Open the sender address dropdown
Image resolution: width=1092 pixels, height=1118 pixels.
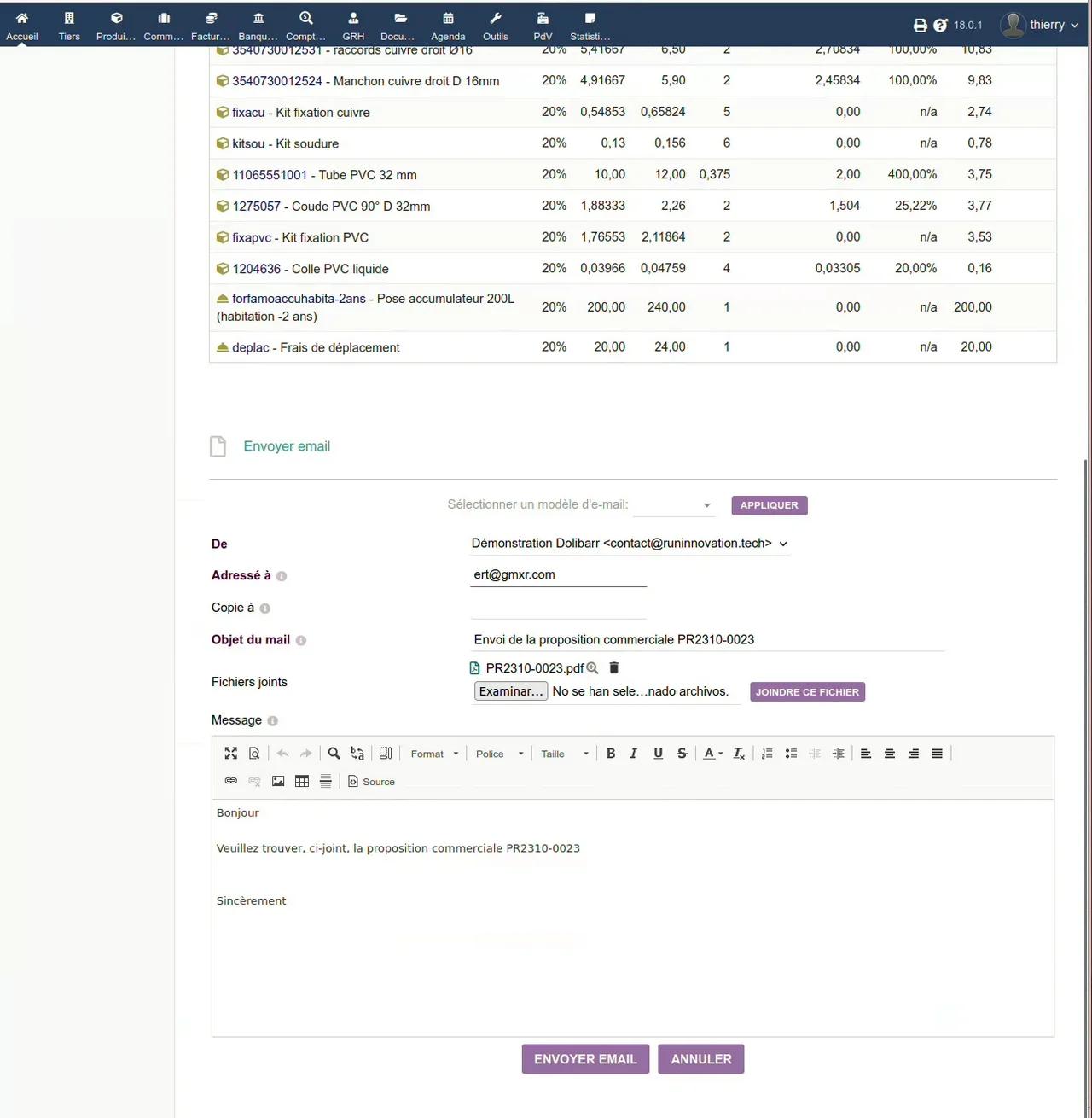[630, 544]
